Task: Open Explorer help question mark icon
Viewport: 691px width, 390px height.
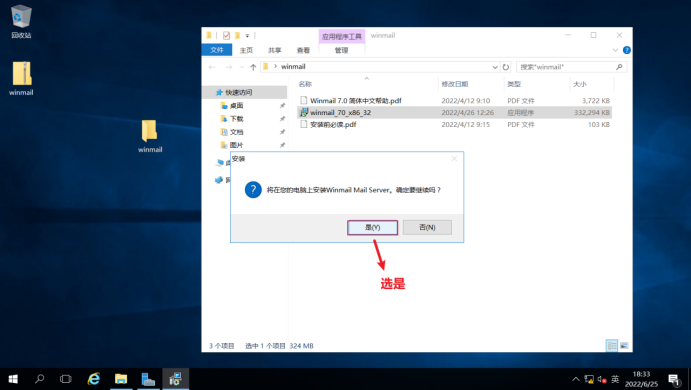Action: (627, 50)
